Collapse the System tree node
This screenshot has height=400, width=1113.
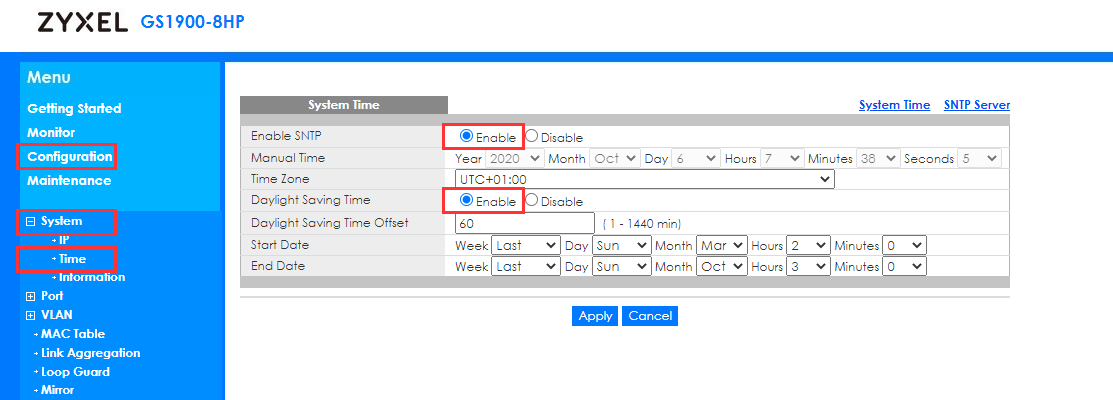[31, 222]
